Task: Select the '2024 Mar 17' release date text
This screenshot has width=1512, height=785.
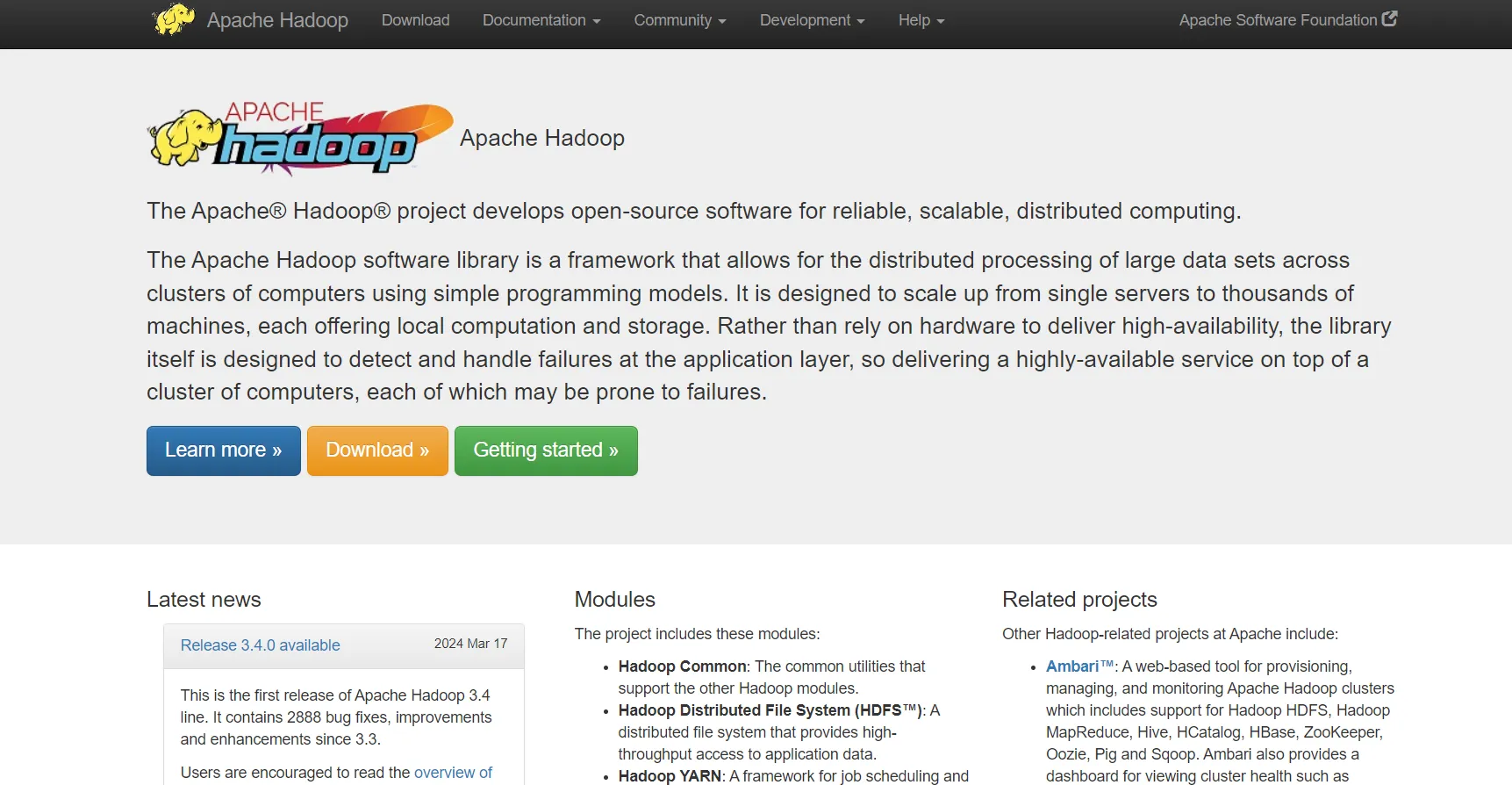Action: (471, 644)
